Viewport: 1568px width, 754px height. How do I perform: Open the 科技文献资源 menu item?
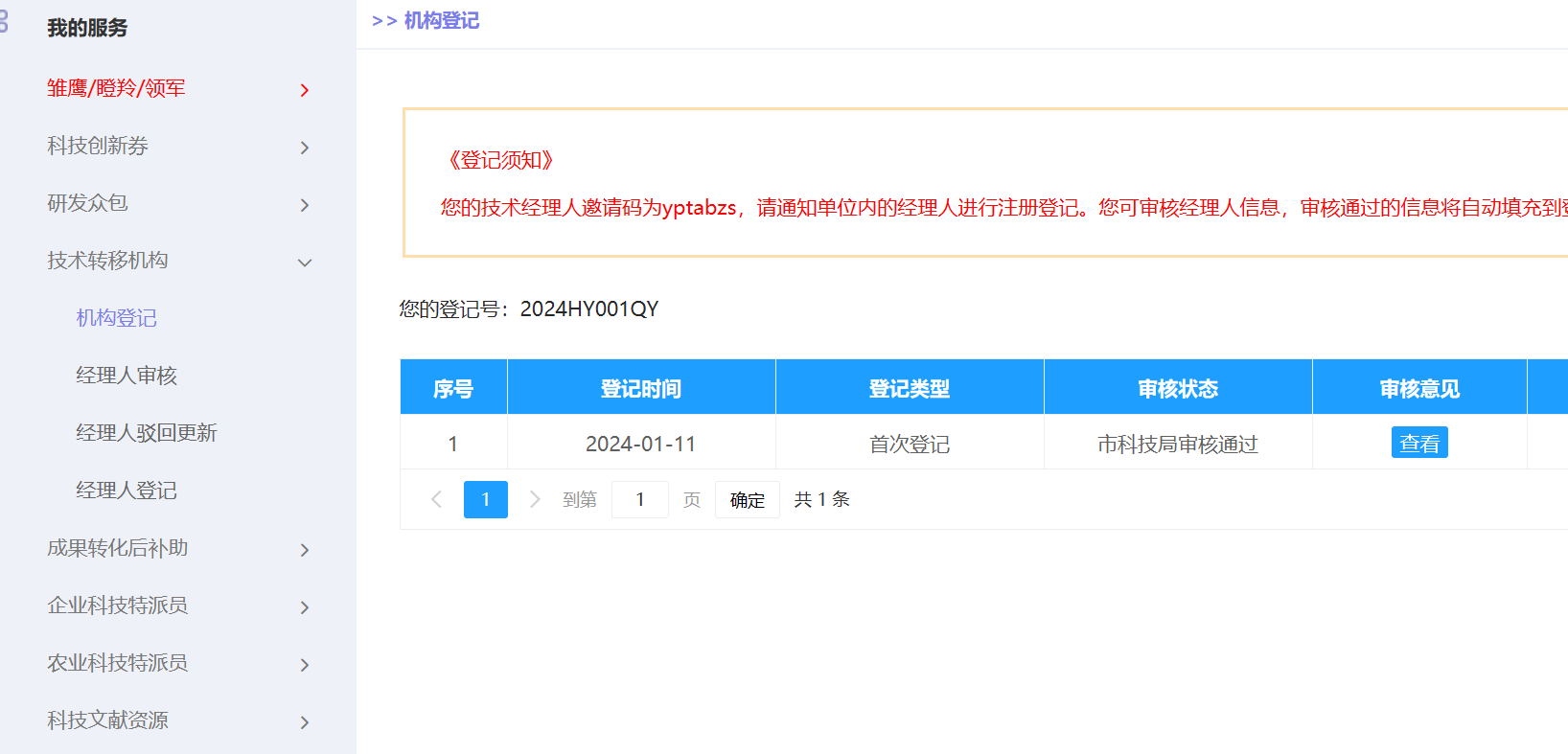click(107, 720)
